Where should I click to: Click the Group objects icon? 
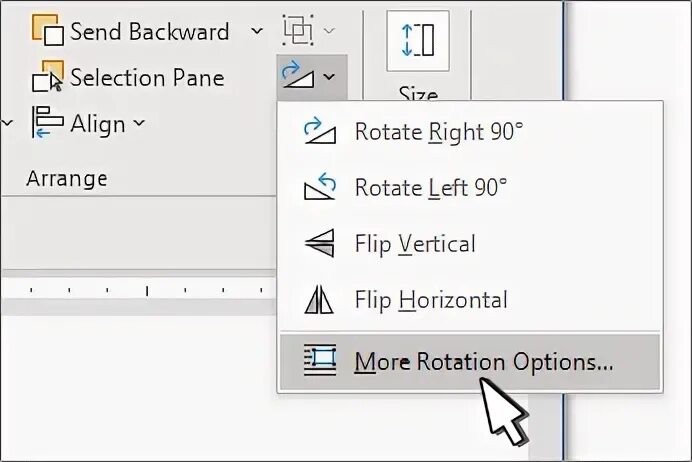[296, 30]
